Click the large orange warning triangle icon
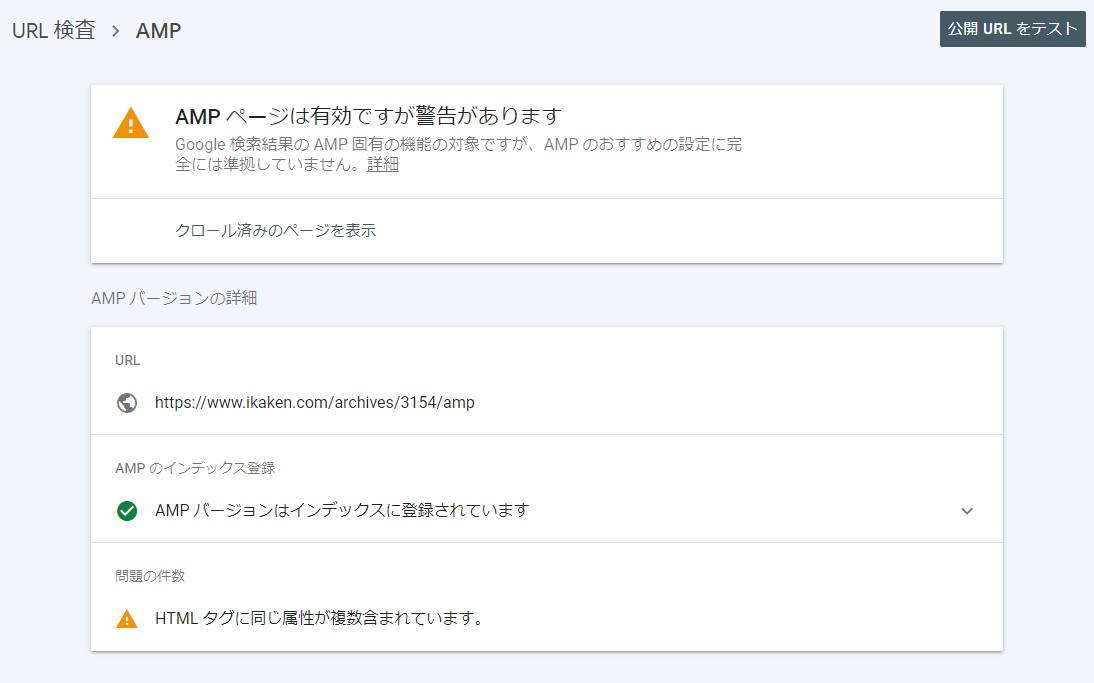The width and height of the screenshot is (1094, 683). [x=130, y=123]
